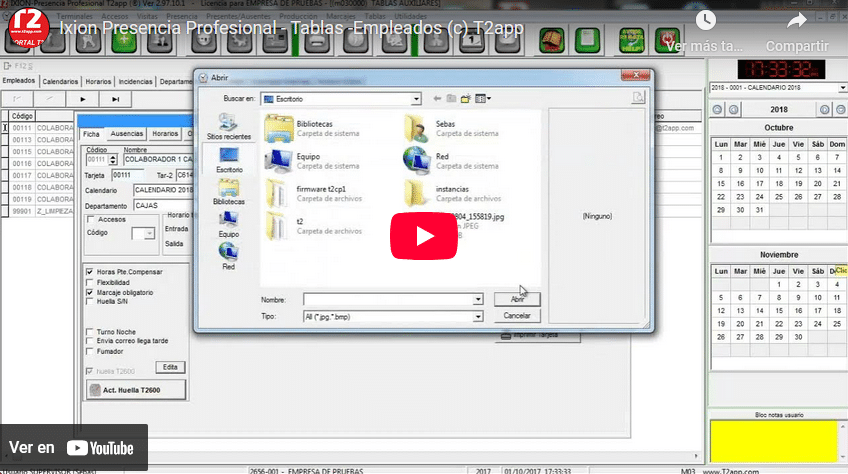Open the Ficha tab in the employee form
The image size is (848, 474).
(91, 134)
